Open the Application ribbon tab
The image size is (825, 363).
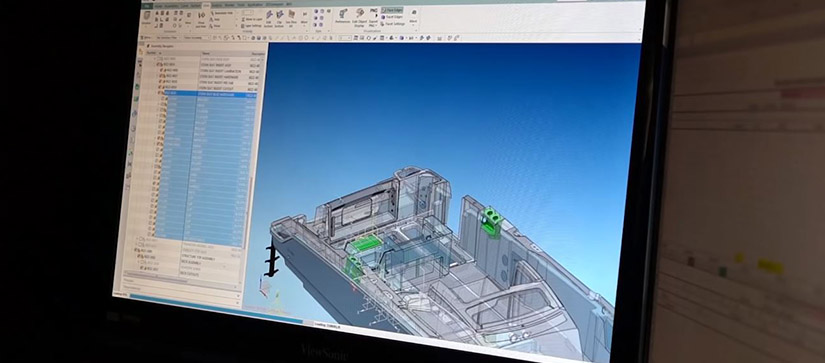click(254, 5)
